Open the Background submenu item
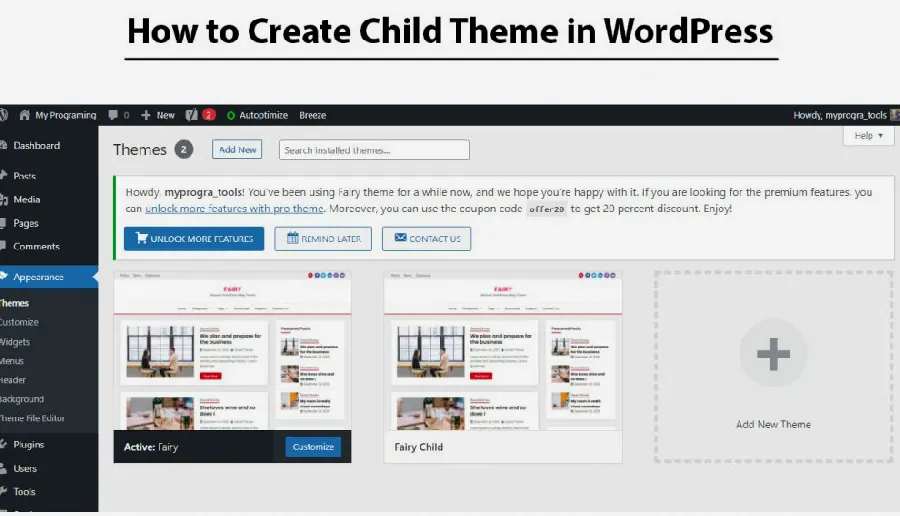900x516 pixels. pyautogui.click(x=22, y=398)
